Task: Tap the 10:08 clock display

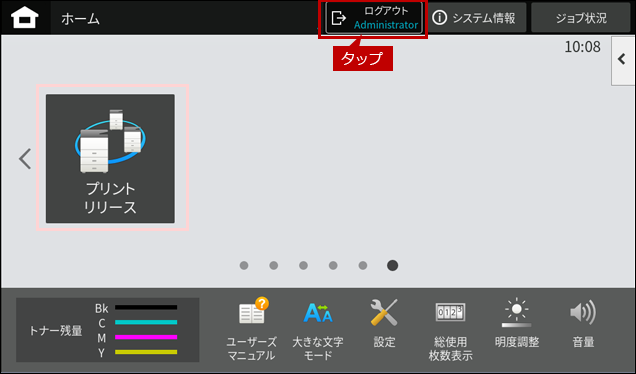Action: [582, 47]
